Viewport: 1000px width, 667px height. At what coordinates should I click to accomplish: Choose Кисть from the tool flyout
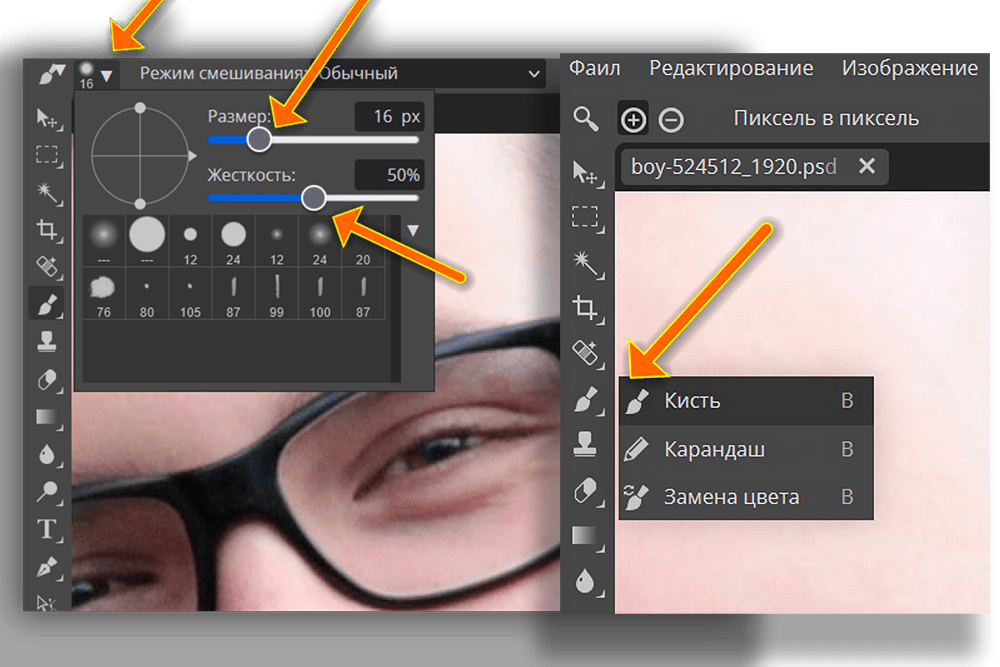click(746, 400)
